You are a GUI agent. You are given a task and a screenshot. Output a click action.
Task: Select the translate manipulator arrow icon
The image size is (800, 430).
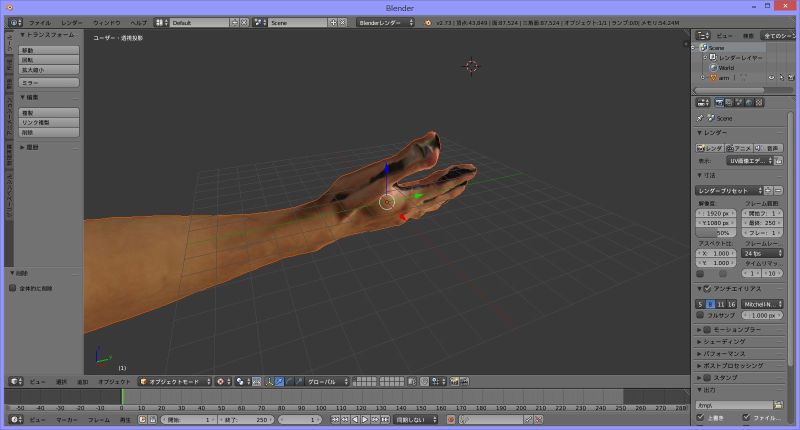click(279, 381)
